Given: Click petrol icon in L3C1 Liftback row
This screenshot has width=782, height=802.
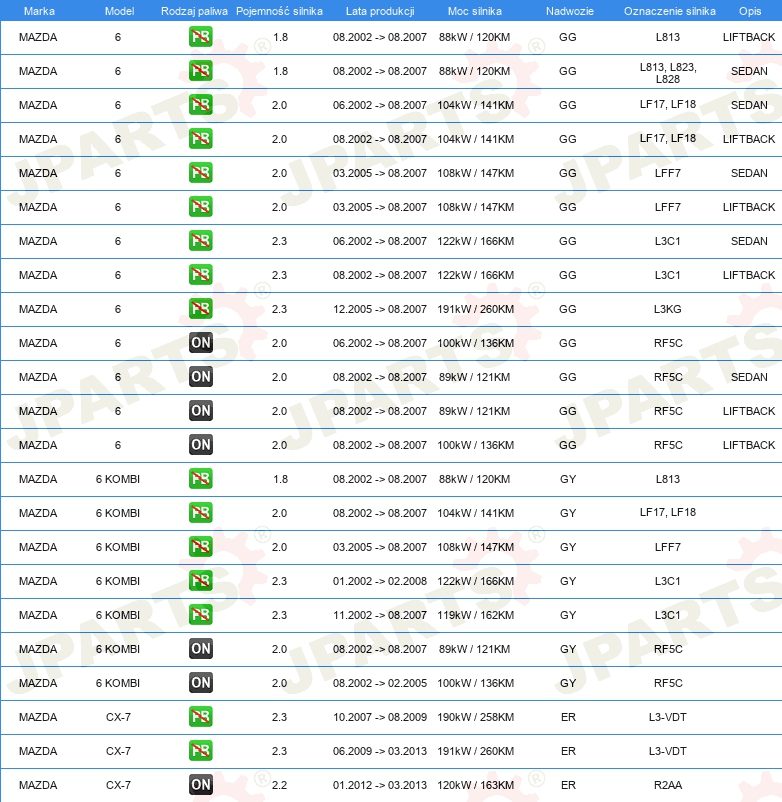Looking at the screenshot, I should [x=200, y=275].
